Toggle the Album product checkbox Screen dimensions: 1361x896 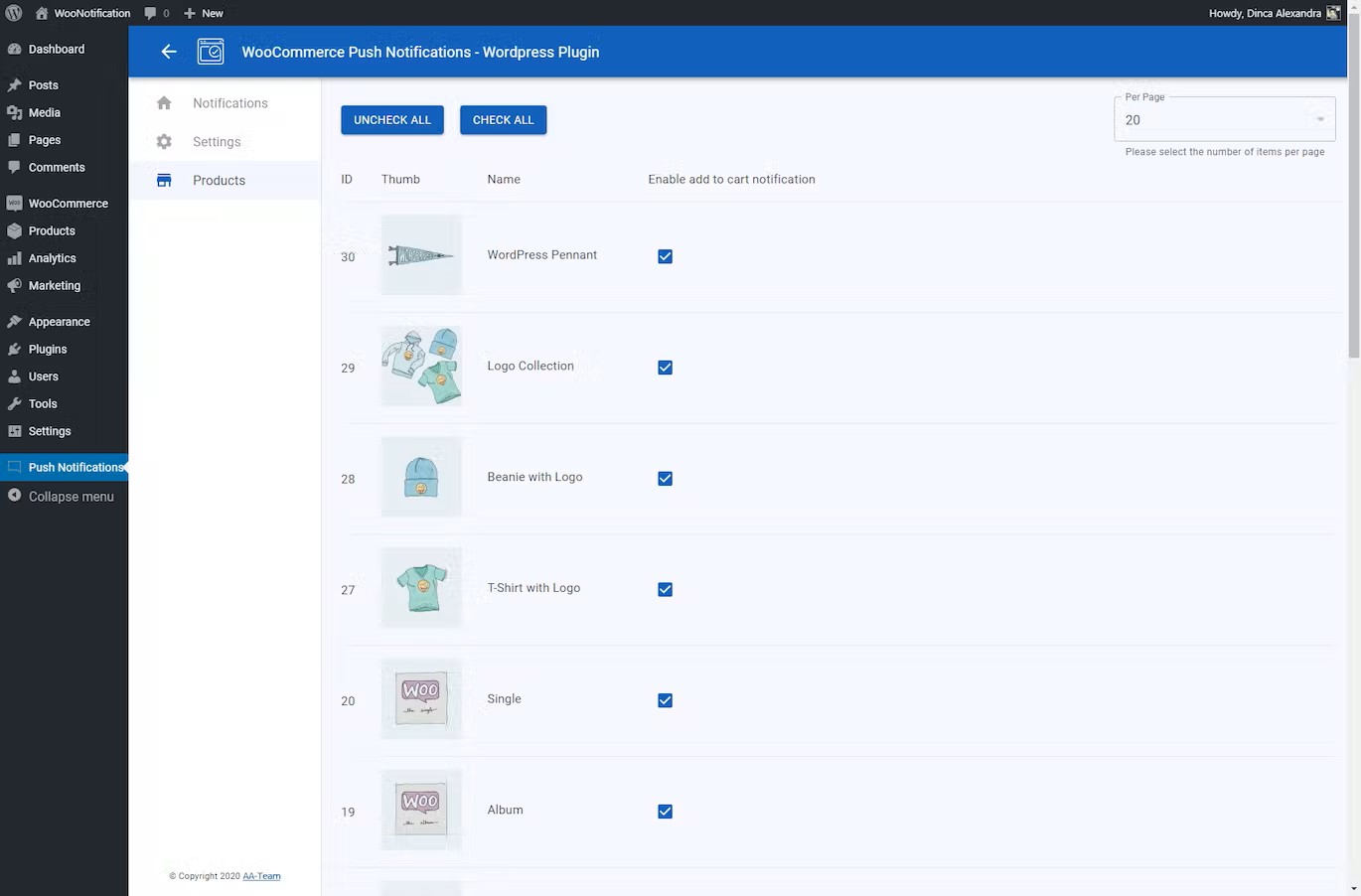tap(666, 812)
